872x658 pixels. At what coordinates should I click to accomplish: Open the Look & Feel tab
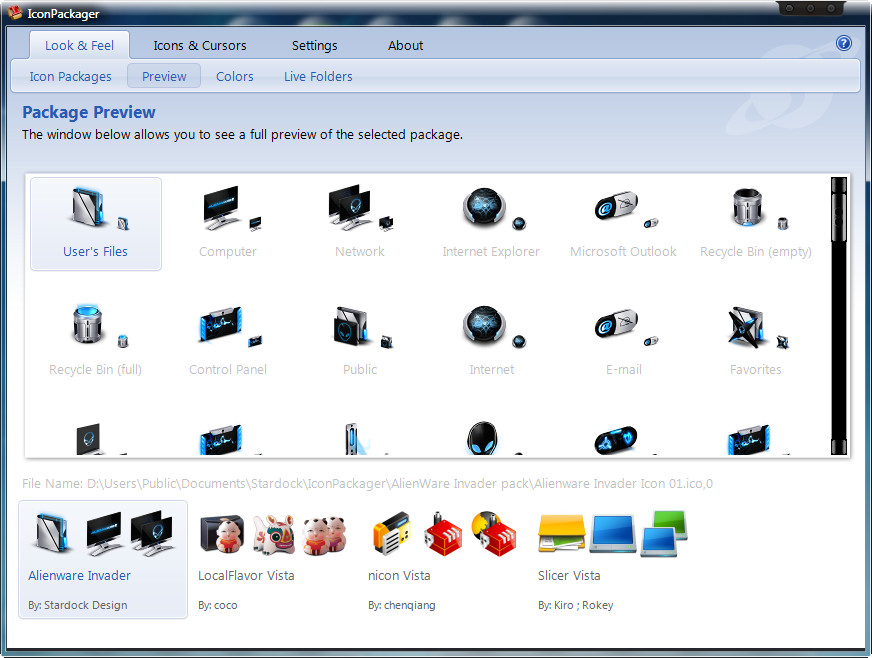(x=80, y=45)
